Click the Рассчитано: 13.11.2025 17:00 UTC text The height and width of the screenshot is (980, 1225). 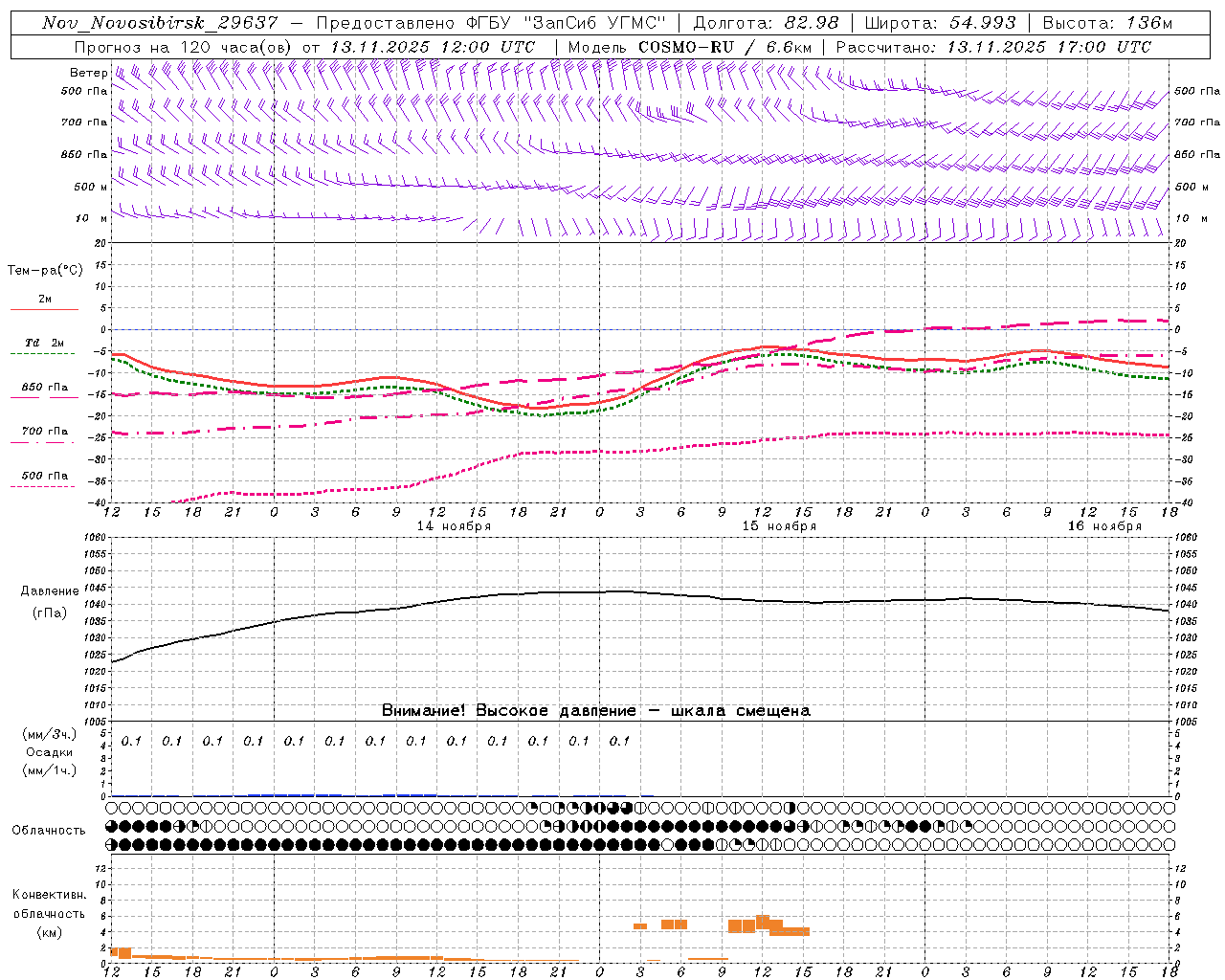click(993, 47)
